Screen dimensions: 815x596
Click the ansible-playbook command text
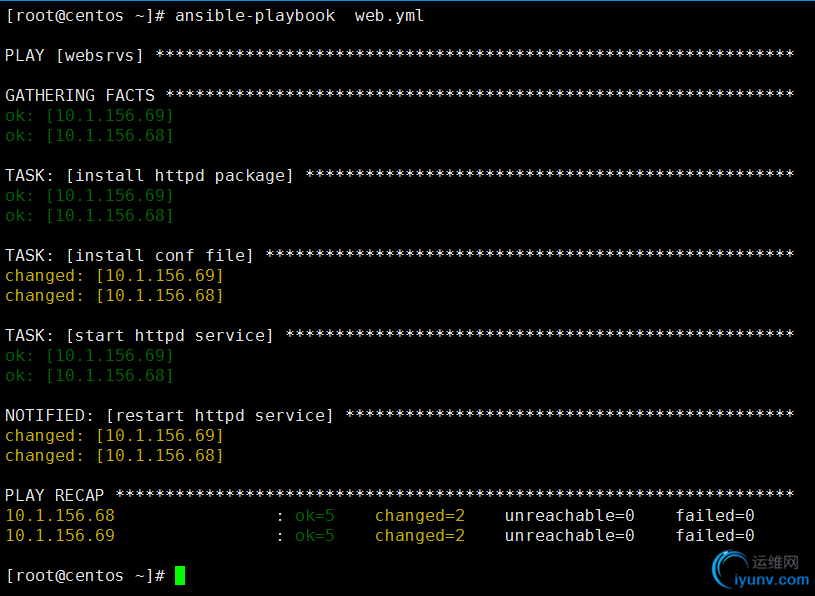click(x=255, y=16)
